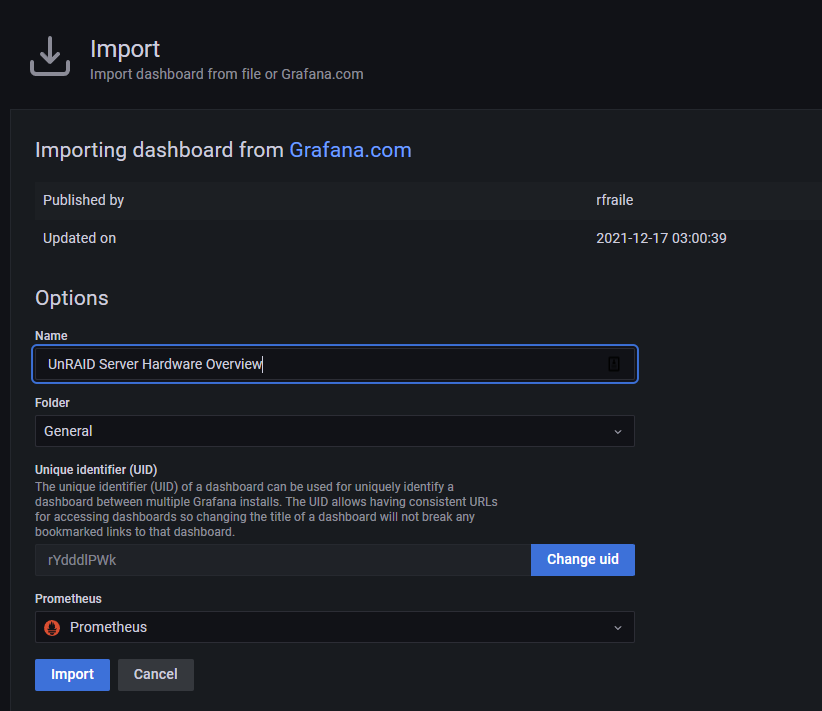The width and height of the screenshot is (822, 711).
Task: Click the Change uid button
Action: click(x=582, y=559)
